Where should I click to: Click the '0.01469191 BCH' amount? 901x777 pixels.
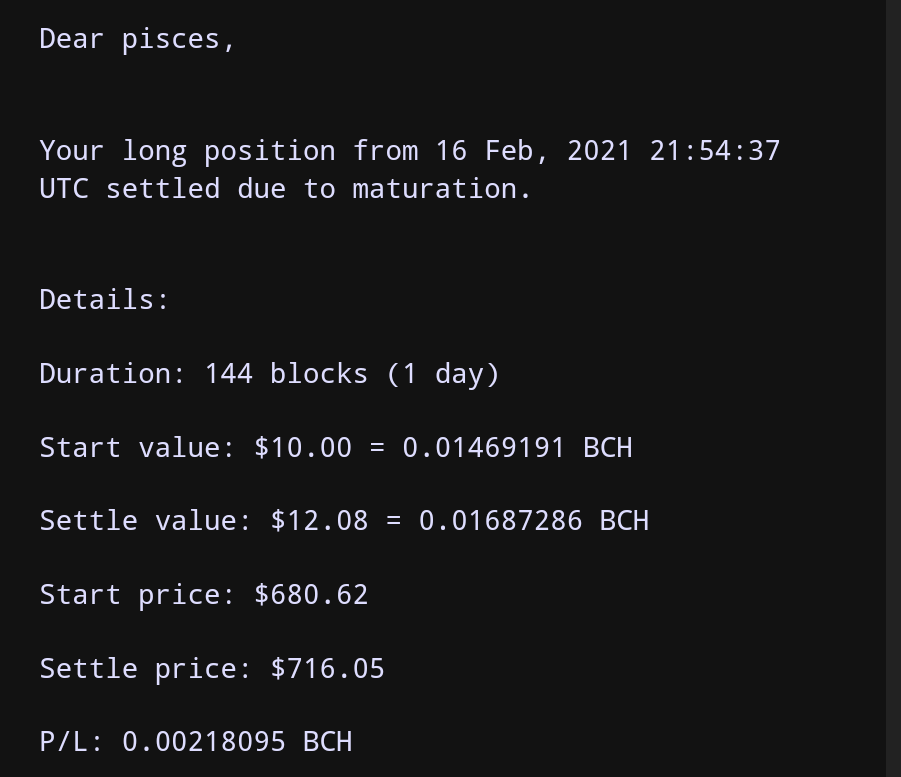point(517,448)
